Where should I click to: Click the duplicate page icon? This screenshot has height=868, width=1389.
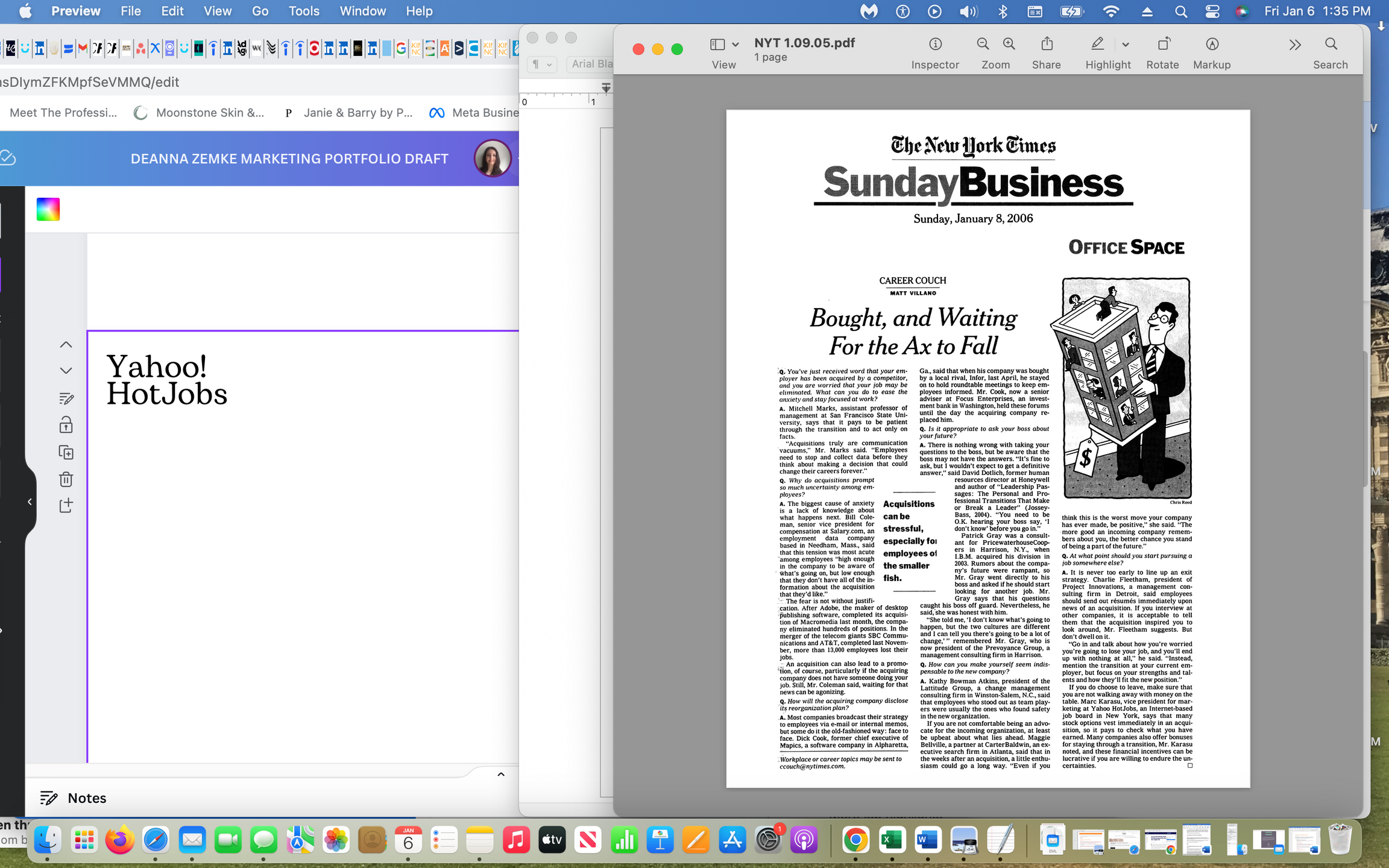[x=66, y=452]
